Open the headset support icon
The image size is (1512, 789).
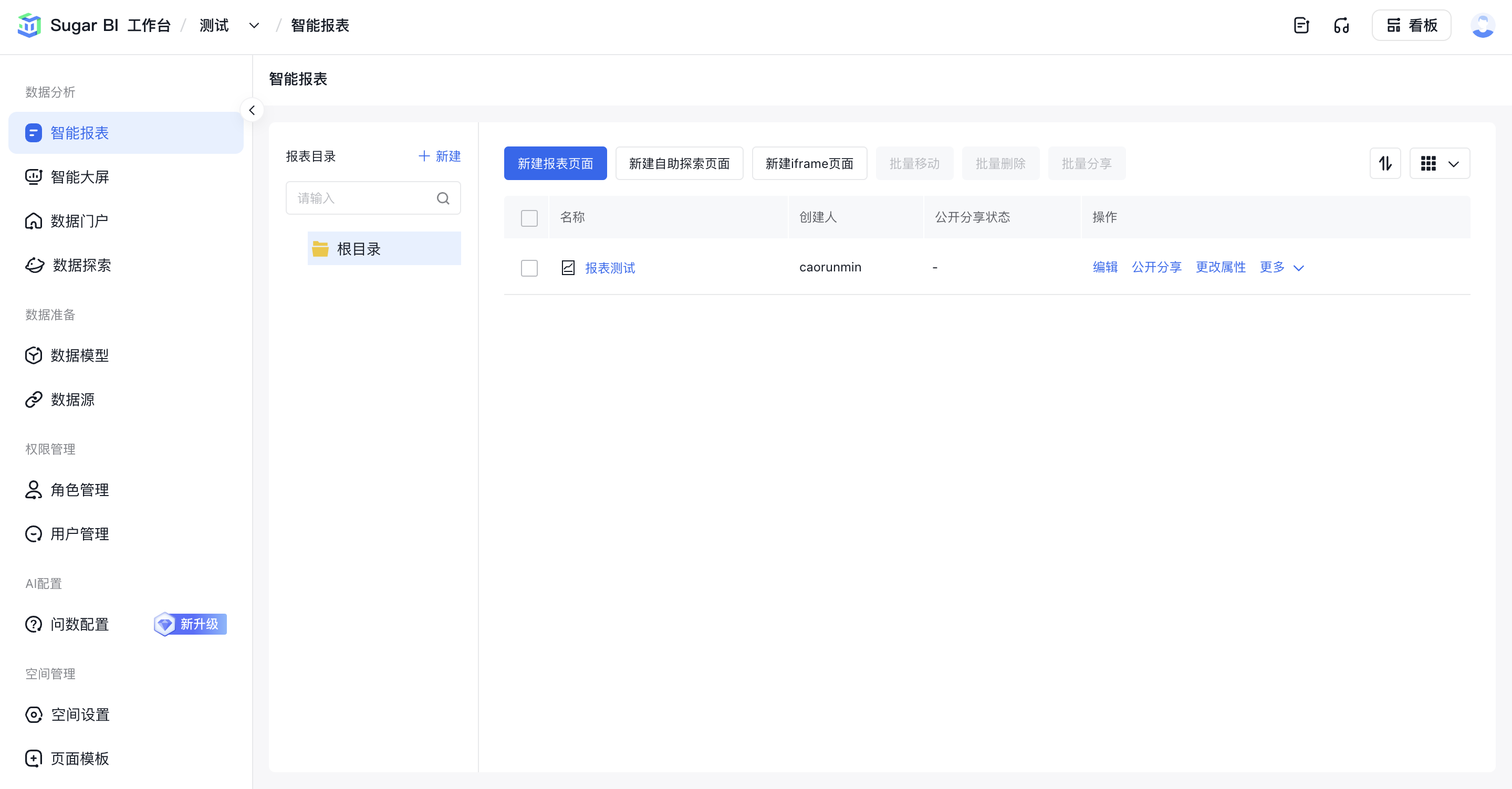1341,26
